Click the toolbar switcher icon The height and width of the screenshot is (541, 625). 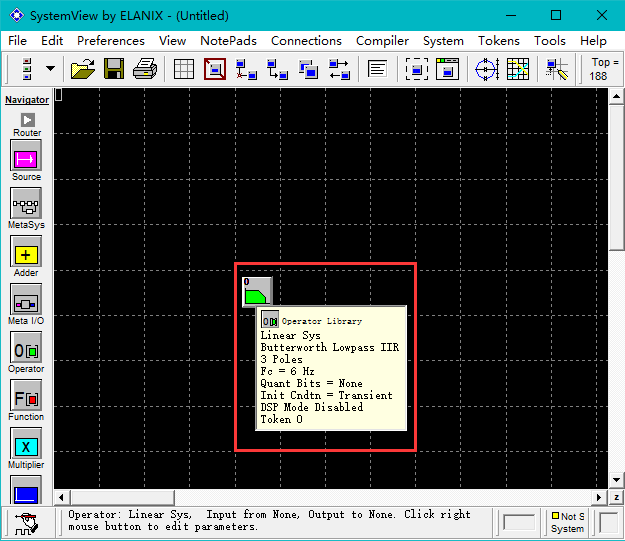27,69
